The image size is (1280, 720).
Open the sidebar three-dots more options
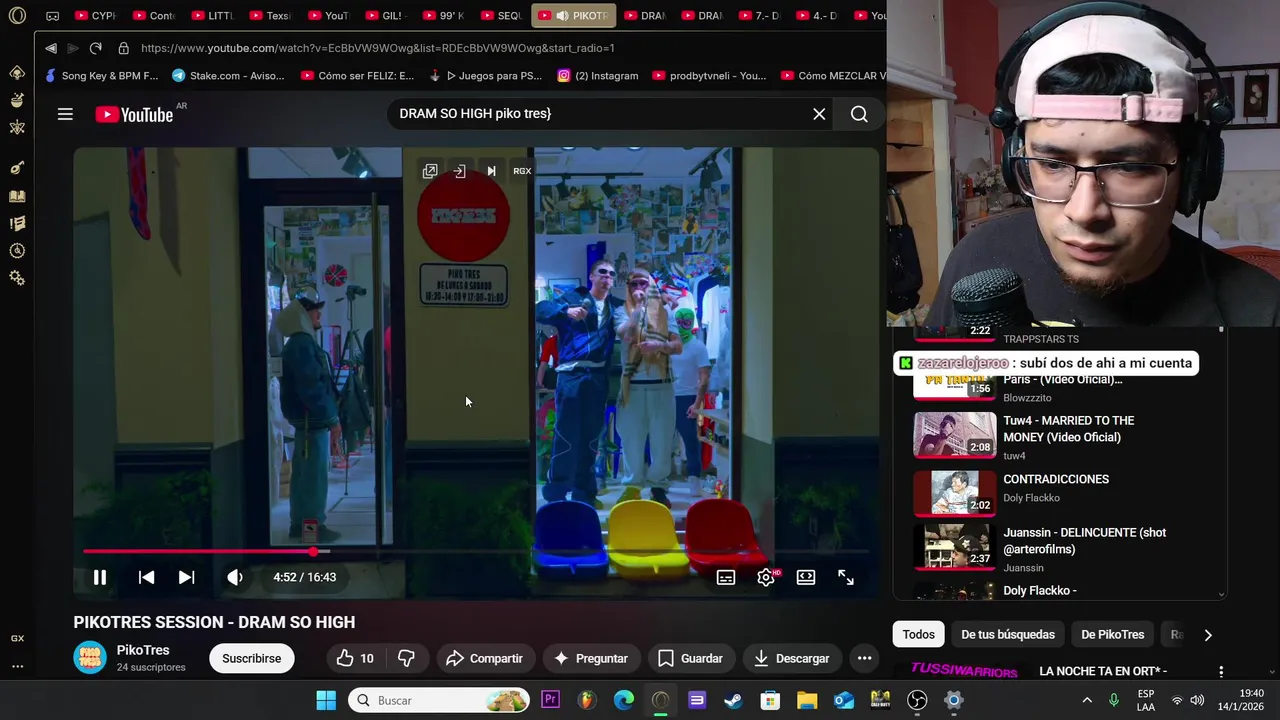click(17, 666)
